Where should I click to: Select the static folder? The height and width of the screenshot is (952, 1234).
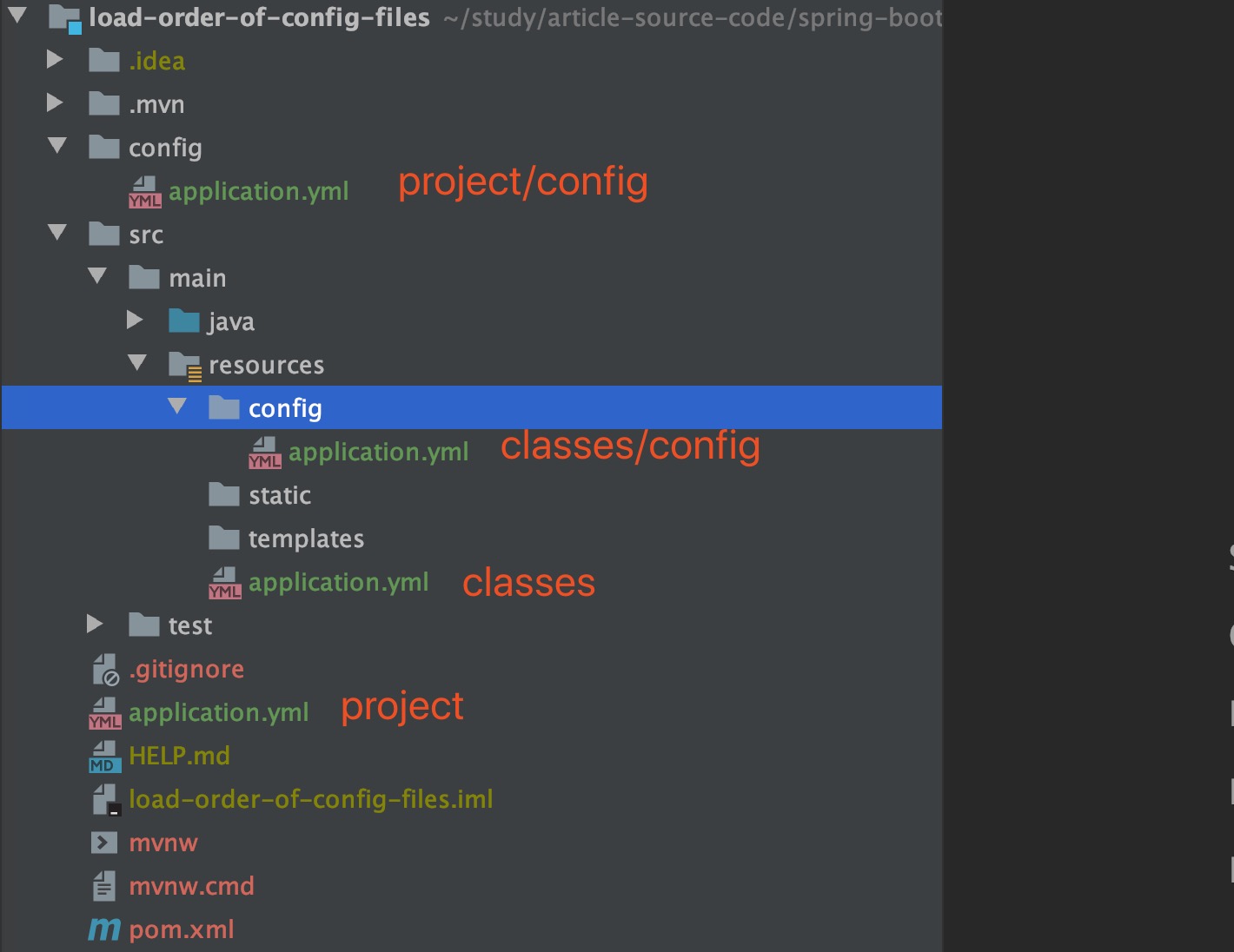[x=279, y=495]
